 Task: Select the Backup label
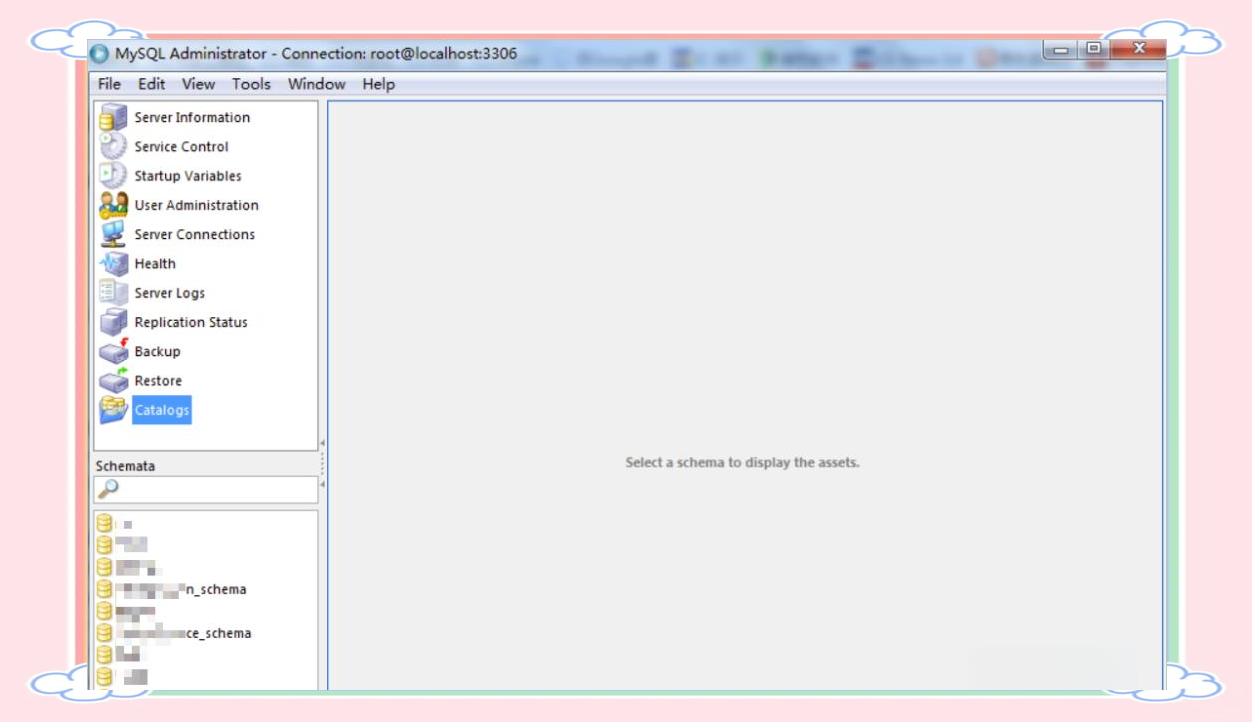[157, 351]
